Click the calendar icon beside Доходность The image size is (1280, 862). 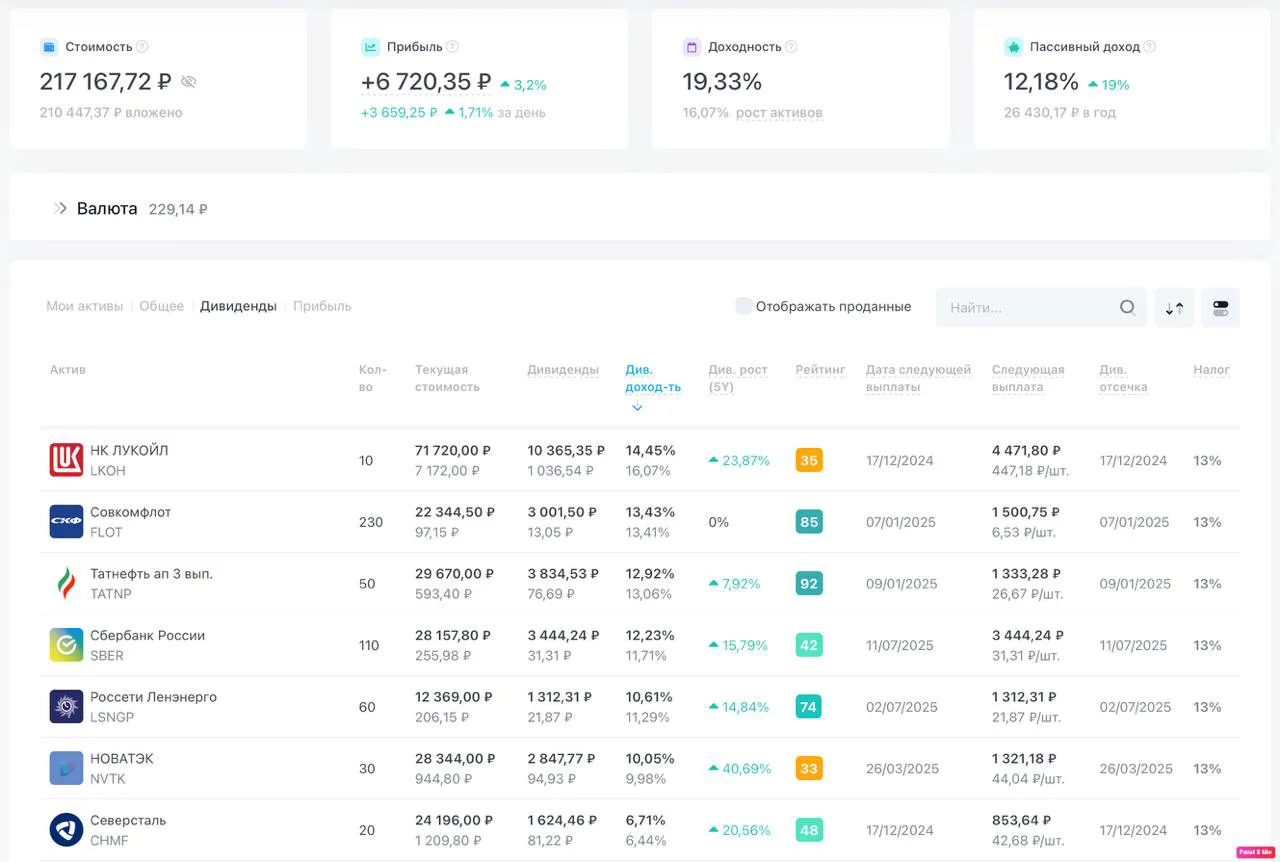point(691,47)
